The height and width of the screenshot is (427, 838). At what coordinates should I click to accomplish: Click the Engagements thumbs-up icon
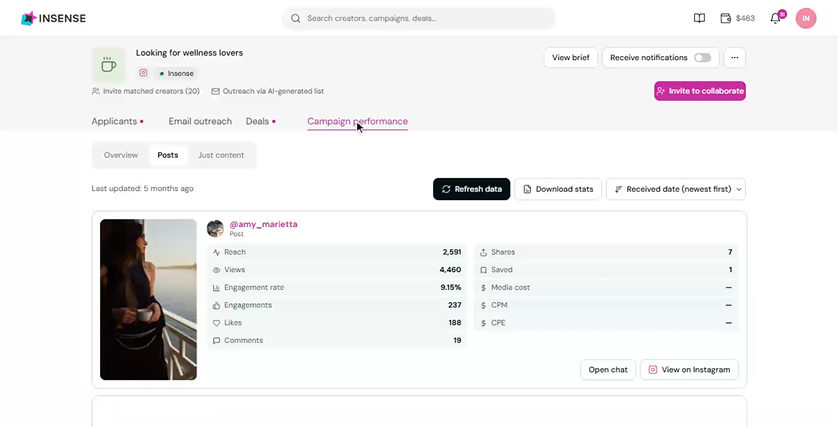click(x=216, y=305)
